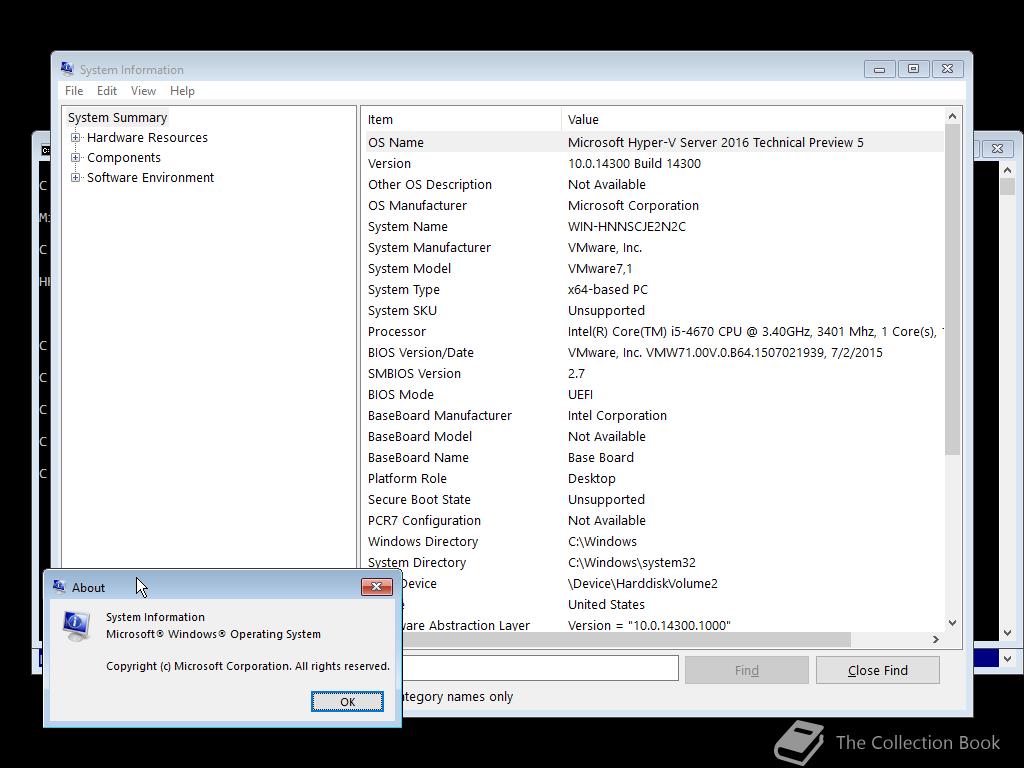This screenshot has height=768, width=1024.
Task: Select the Components category
Action: [x=124, y=157]
